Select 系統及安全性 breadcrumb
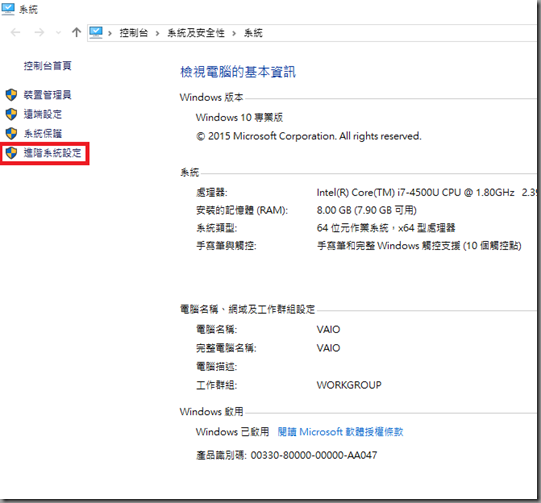This screenshot has width=541, height=503. (x=196, y=33)
